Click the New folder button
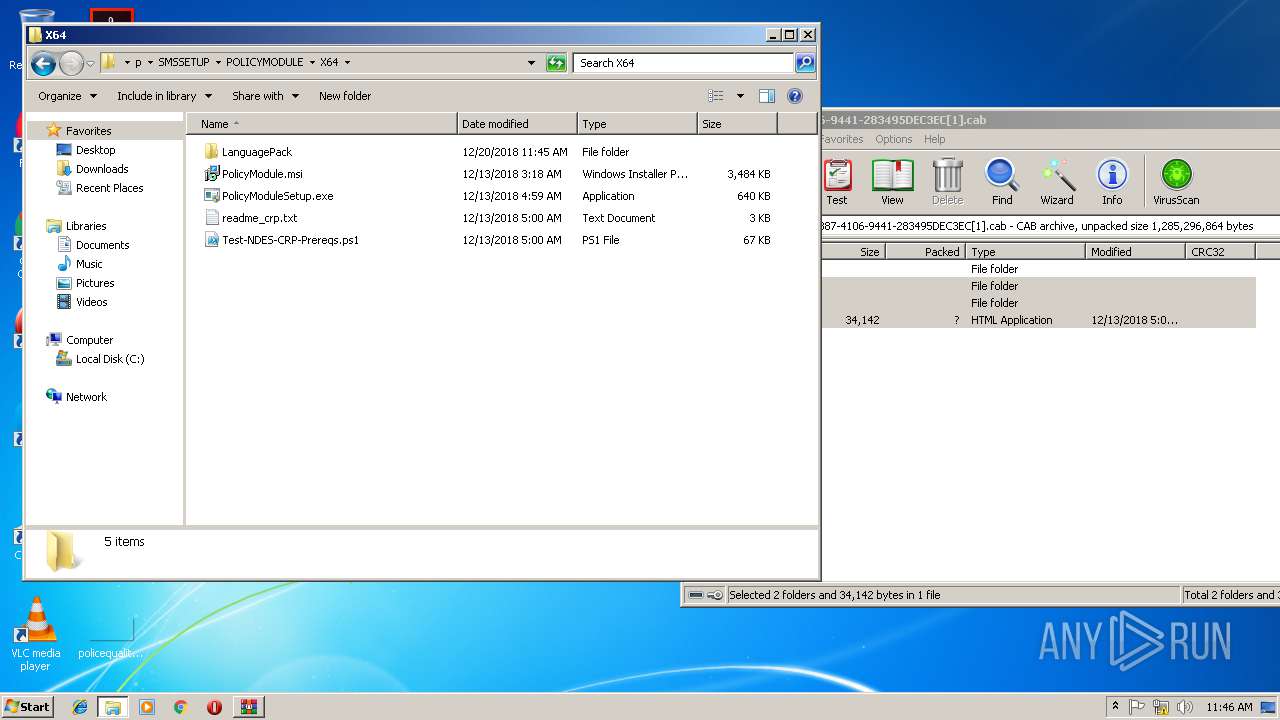 [345, 96]
